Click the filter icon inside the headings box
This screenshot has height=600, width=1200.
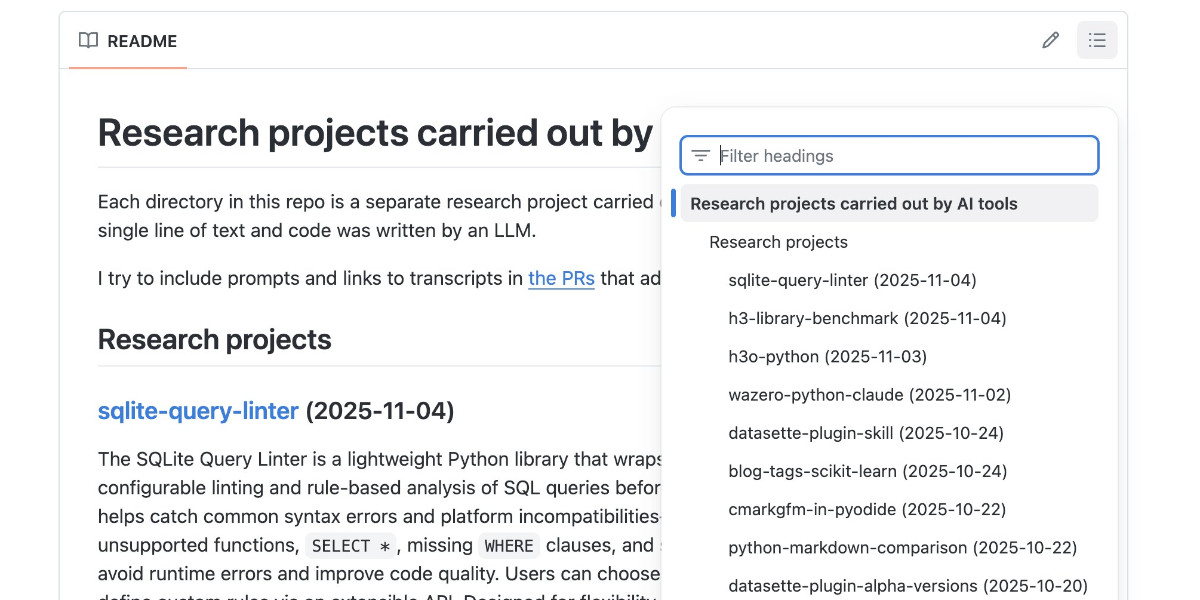click(x=700, y=155)
